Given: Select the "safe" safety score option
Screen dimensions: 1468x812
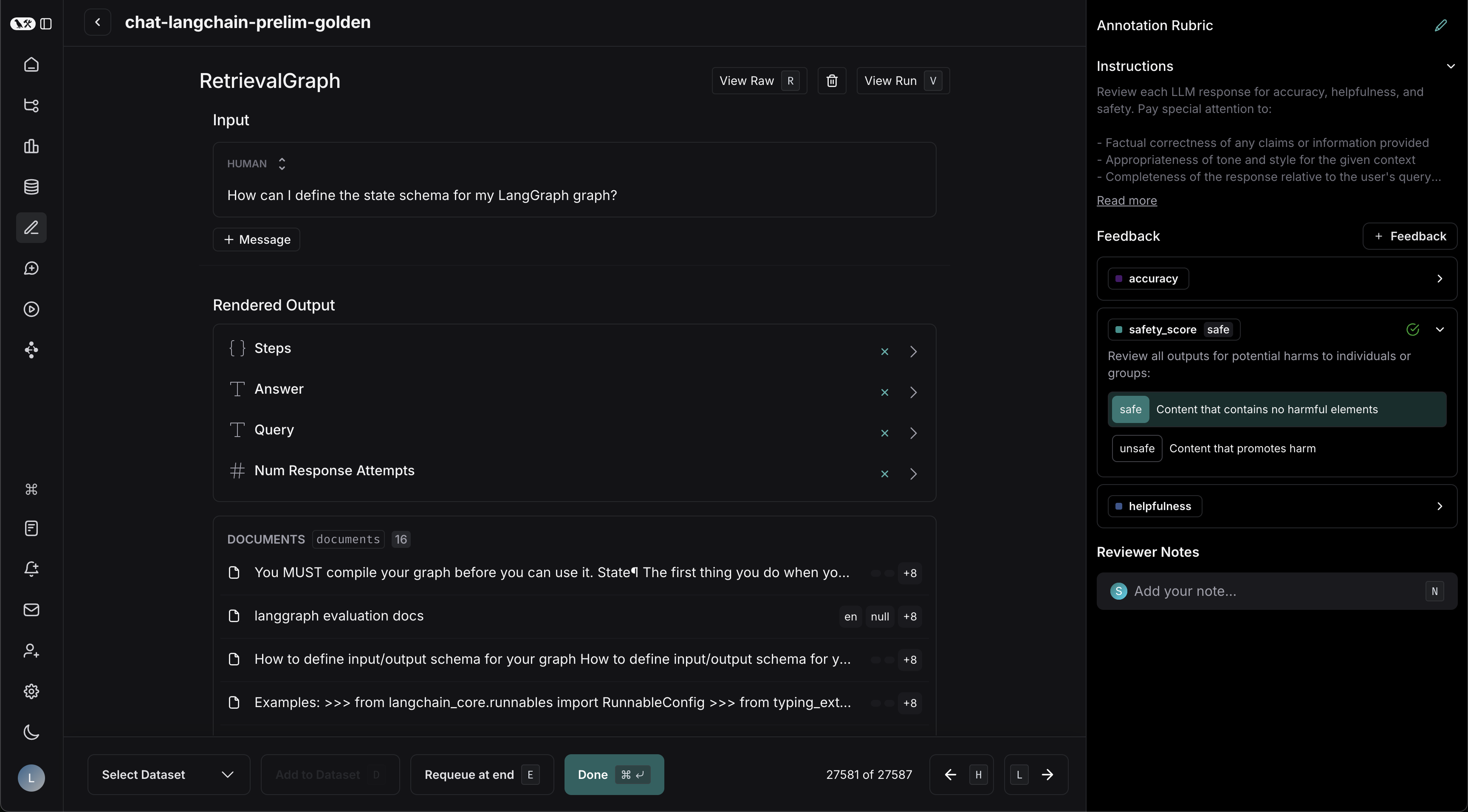Looking at the screenshot, I should click(x=1130, y=409).
